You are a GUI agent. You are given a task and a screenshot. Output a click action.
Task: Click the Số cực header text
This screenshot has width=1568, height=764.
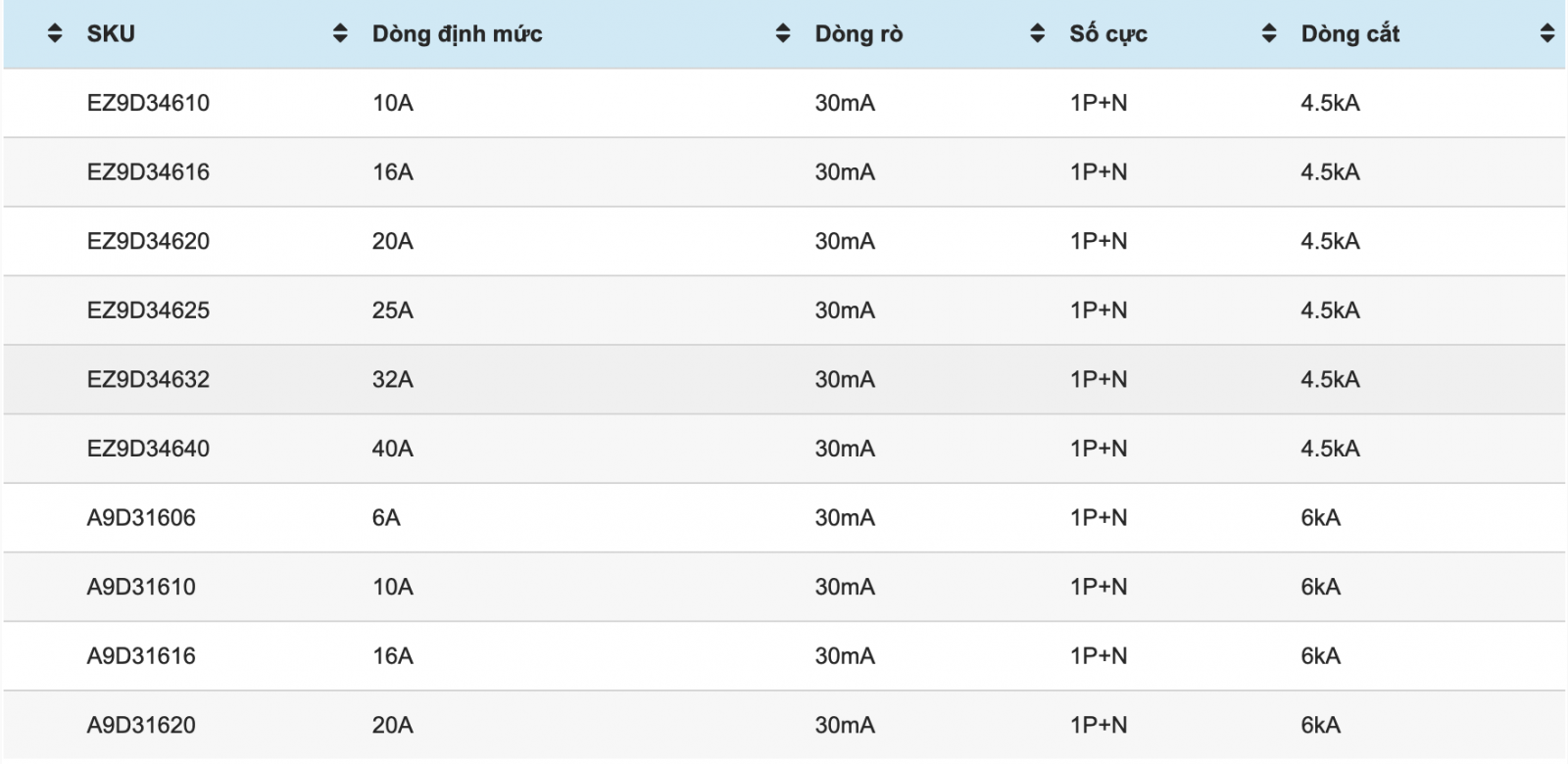pyautogui.click(x=1108, y=34)
